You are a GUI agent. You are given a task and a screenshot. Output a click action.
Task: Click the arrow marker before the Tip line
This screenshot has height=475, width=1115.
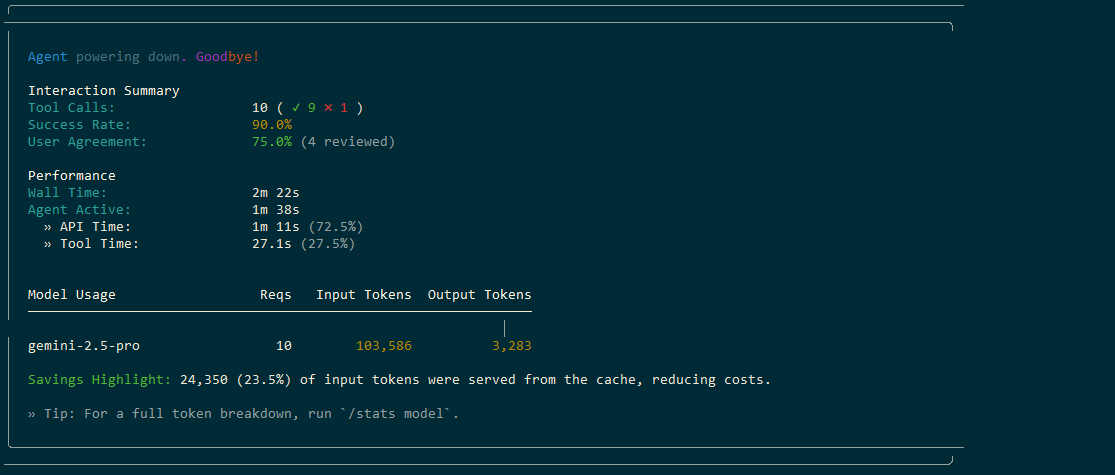coord(32,413)
